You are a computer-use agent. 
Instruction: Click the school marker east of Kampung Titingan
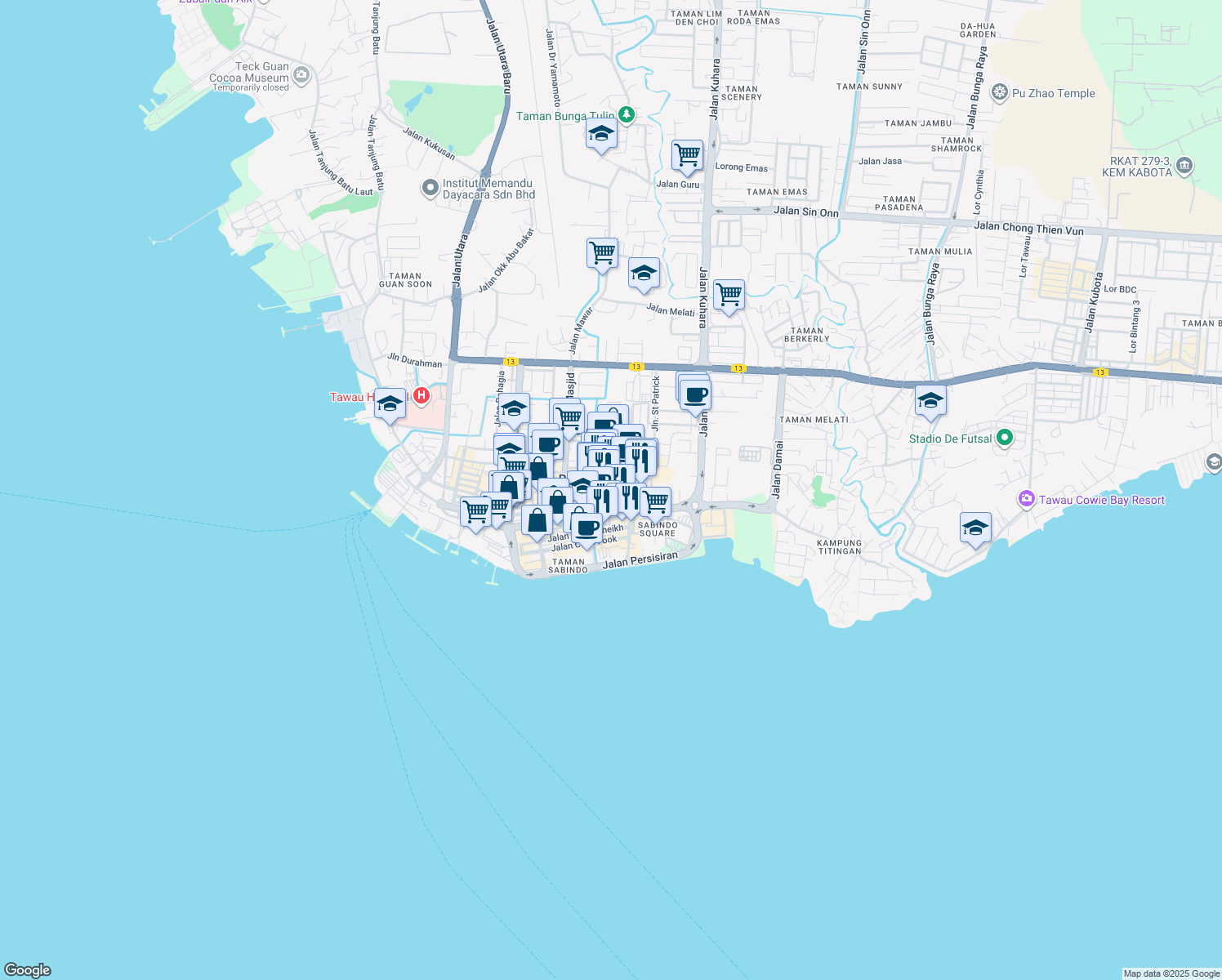click(x=975, y=530)
